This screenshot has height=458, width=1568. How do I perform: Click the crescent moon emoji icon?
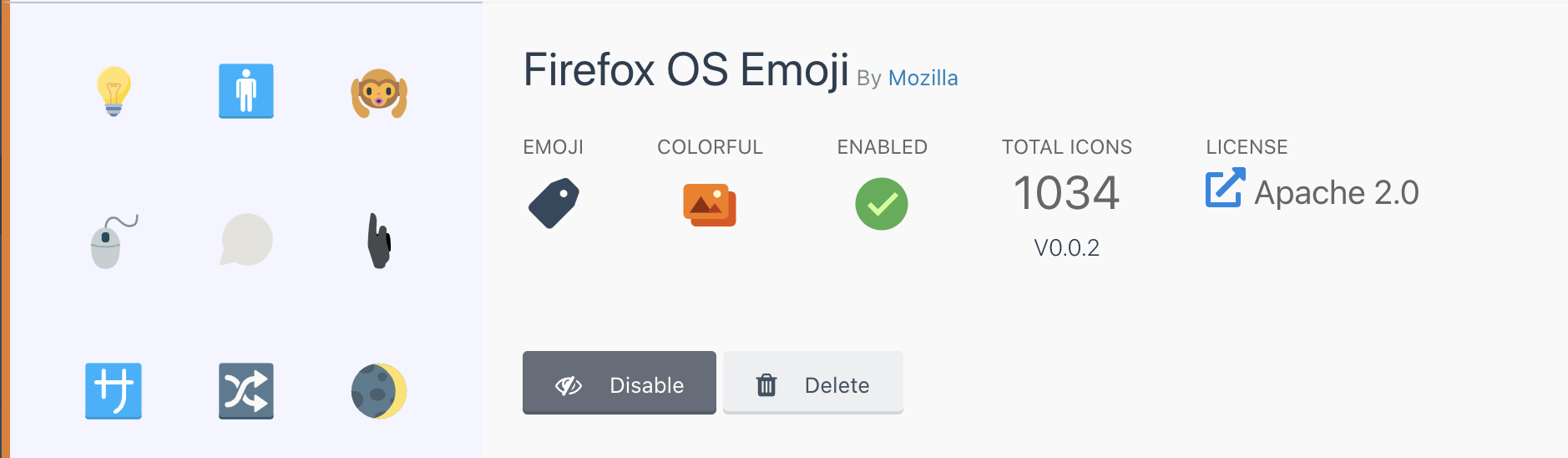(x=379, y=391)
